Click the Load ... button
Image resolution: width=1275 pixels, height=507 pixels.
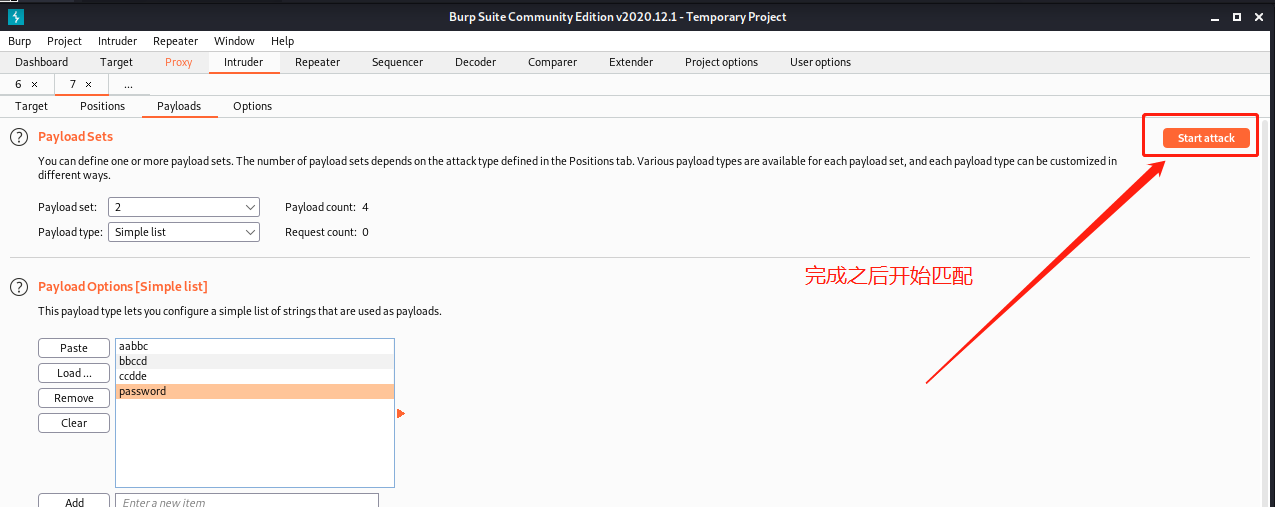pos(74,373)
